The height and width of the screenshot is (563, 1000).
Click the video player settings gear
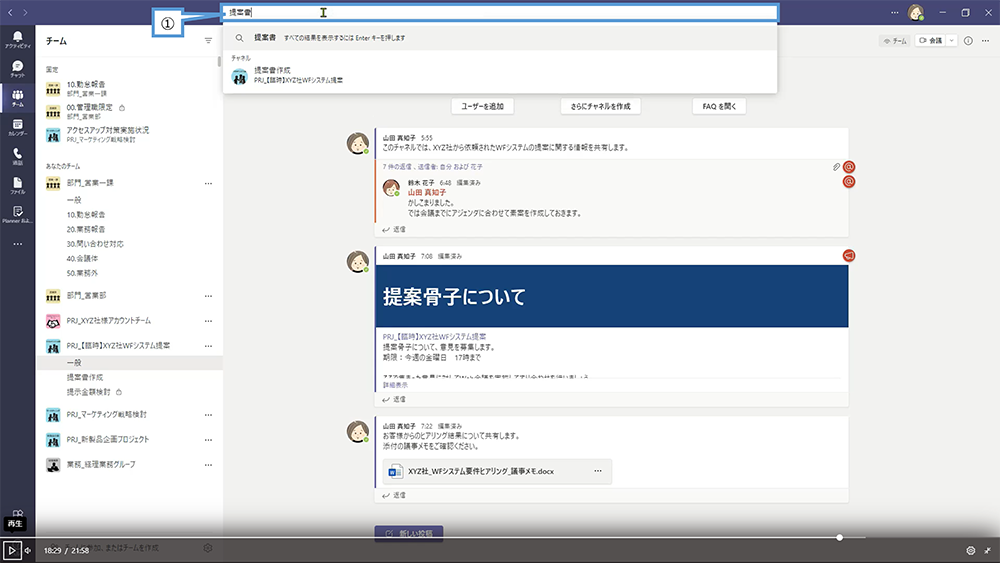pos(971,550)
